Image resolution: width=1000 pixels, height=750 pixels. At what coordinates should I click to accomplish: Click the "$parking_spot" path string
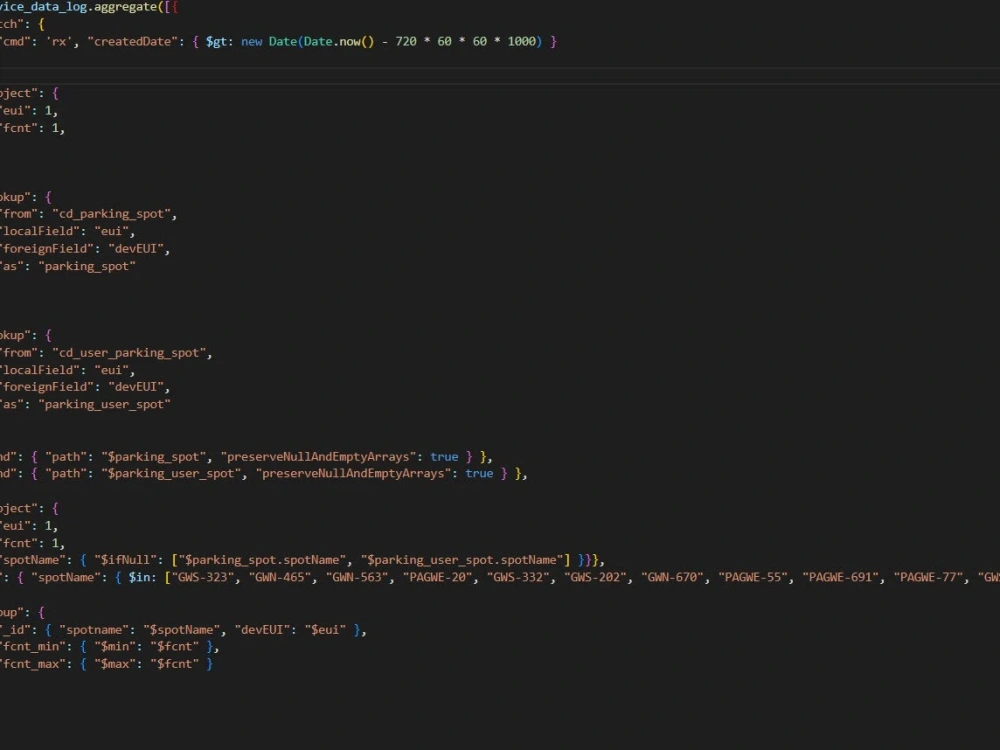(154, 457)
